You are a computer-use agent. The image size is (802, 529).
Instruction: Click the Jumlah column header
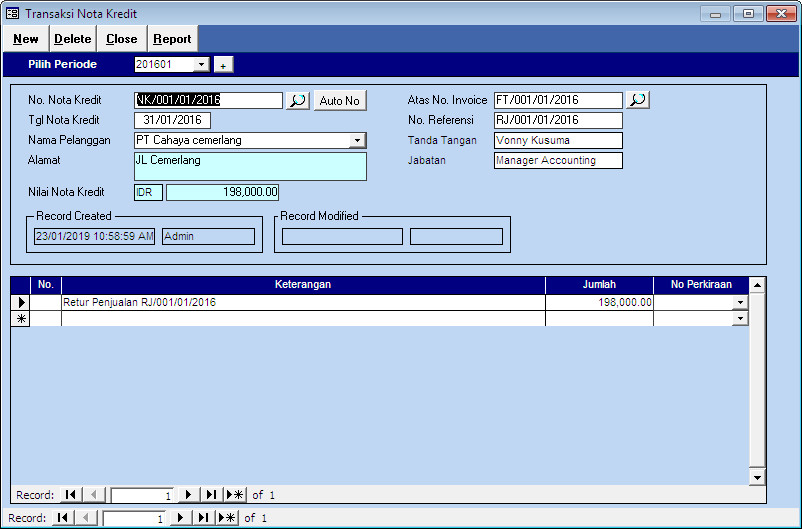click(599, 284)
